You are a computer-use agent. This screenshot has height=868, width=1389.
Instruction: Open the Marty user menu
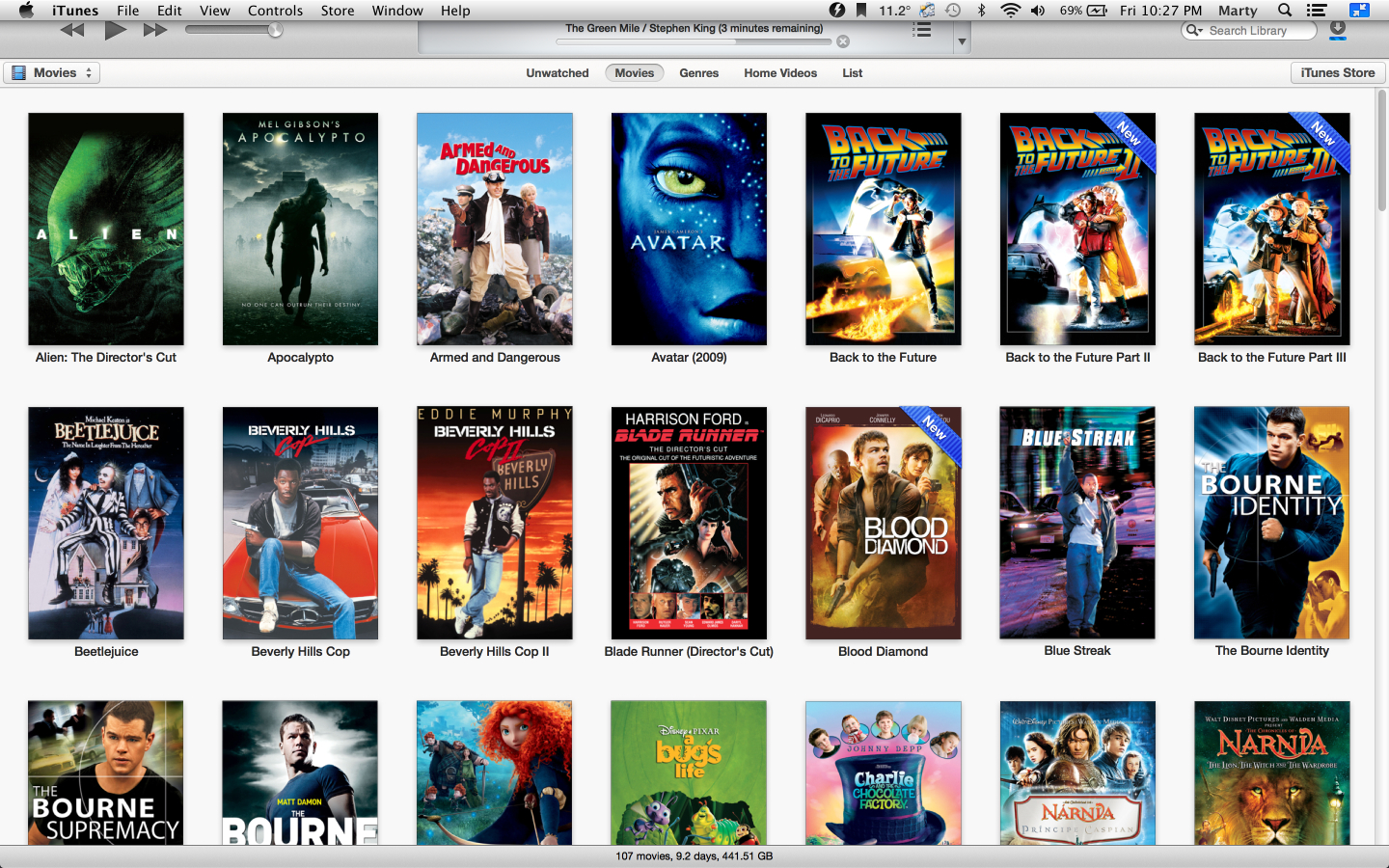[x=1238, y=11]
